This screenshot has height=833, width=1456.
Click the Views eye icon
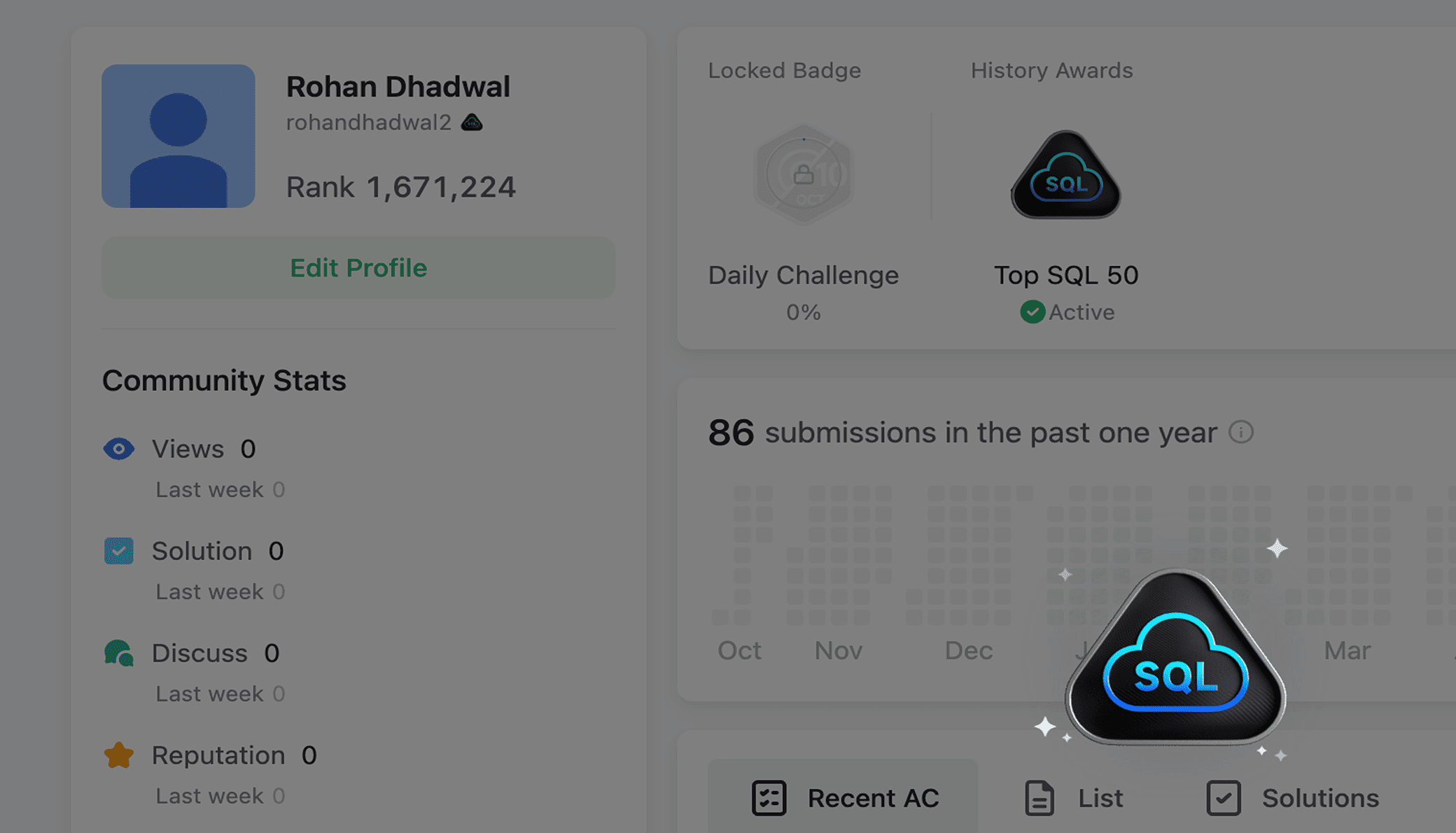[118, 449]
